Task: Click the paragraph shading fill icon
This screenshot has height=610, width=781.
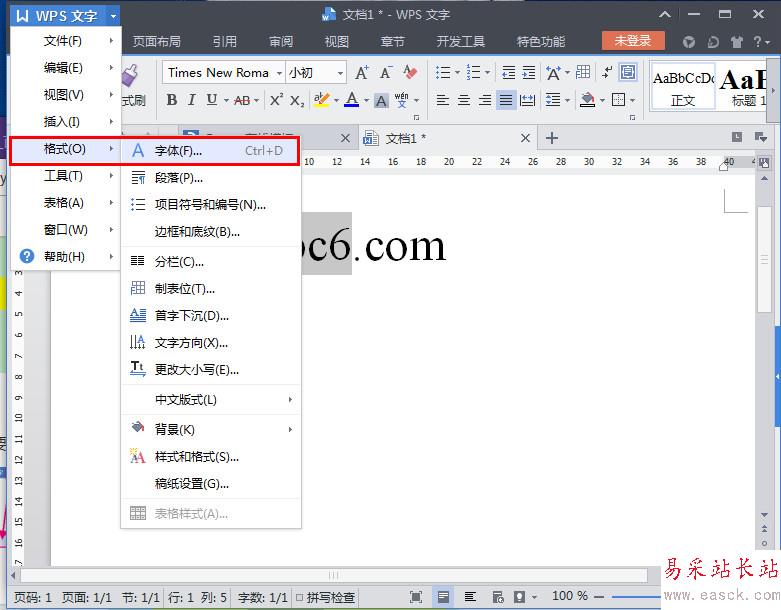Action: 588,100
